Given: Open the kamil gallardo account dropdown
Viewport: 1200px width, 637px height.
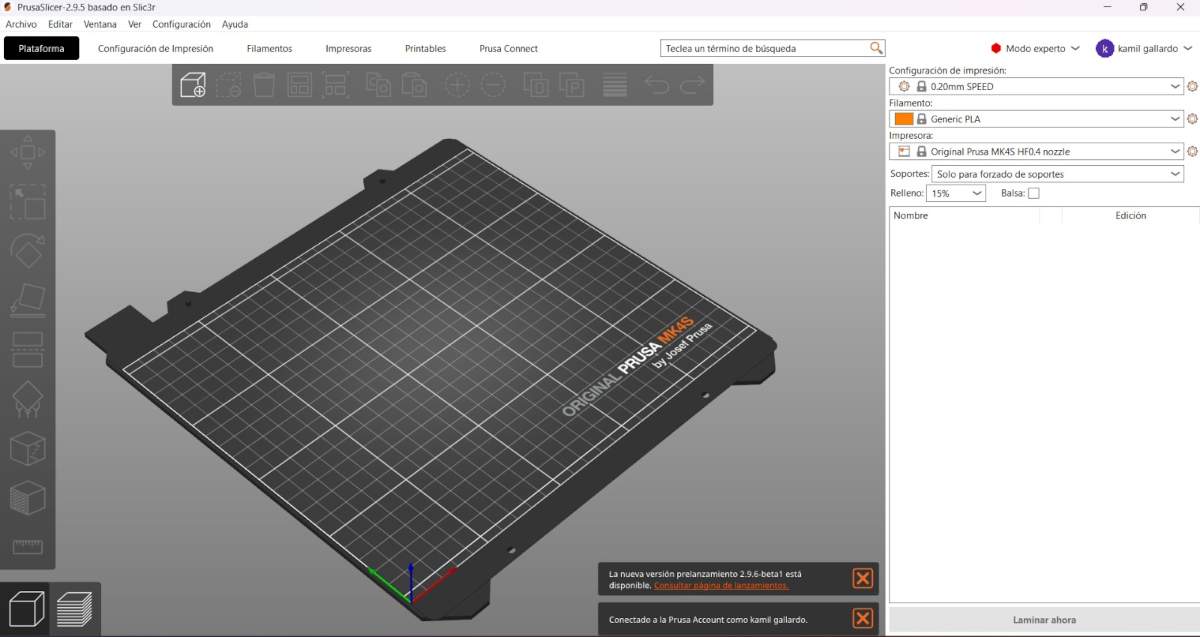Looking at the screenshot, I should 1145,48.
